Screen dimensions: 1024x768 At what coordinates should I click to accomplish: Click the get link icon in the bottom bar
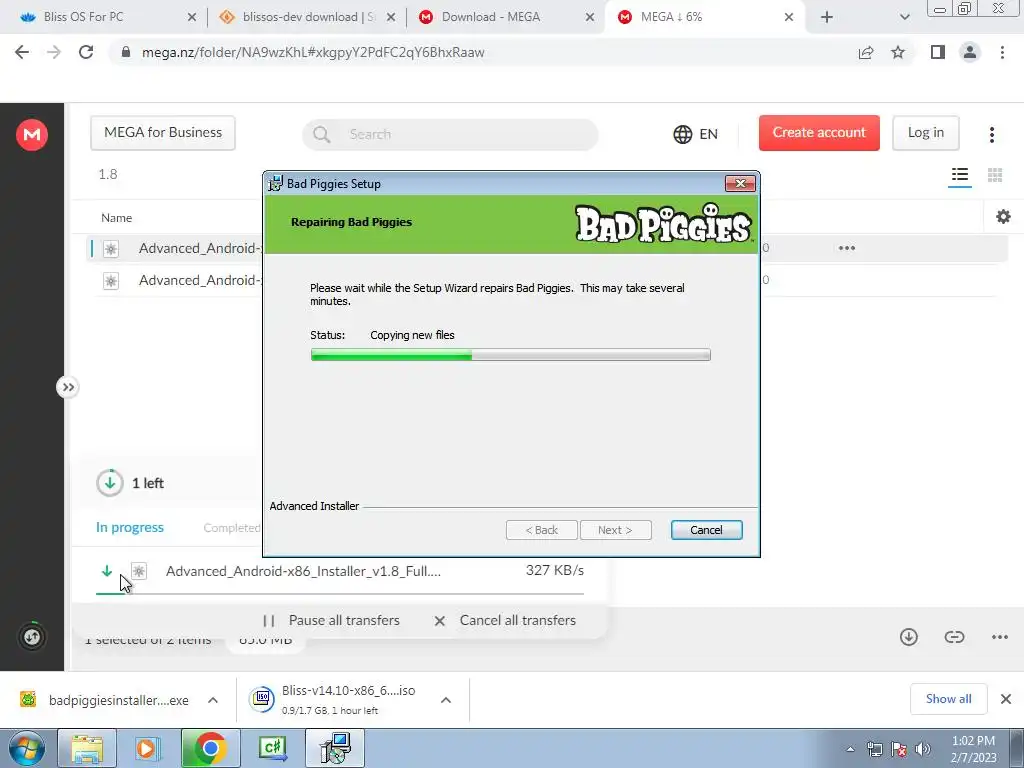tap(954, 637)
